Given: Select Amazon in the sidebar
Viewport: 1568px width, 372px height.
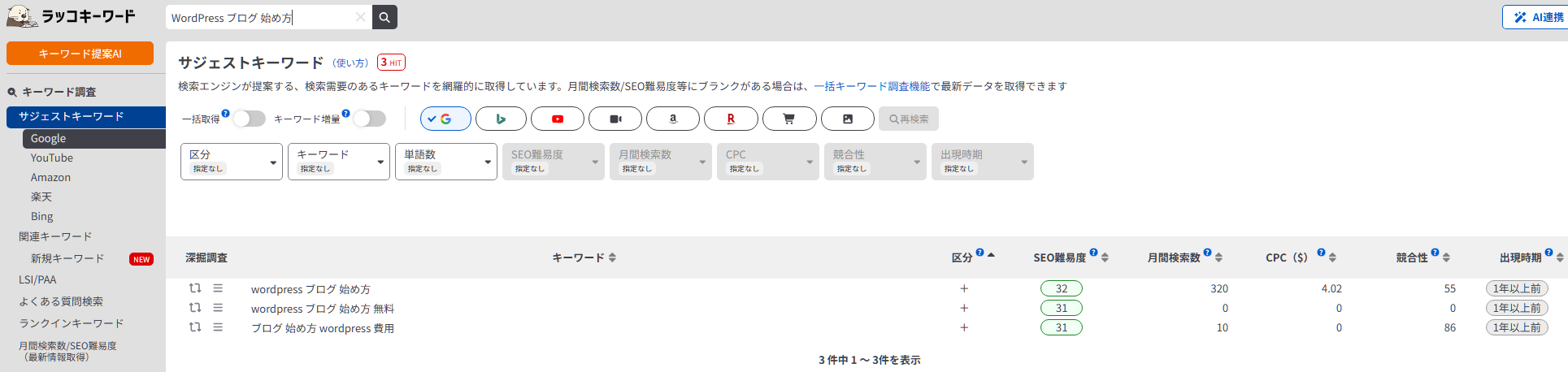Looking at the screenshot, I should click(x=50, y=178).
